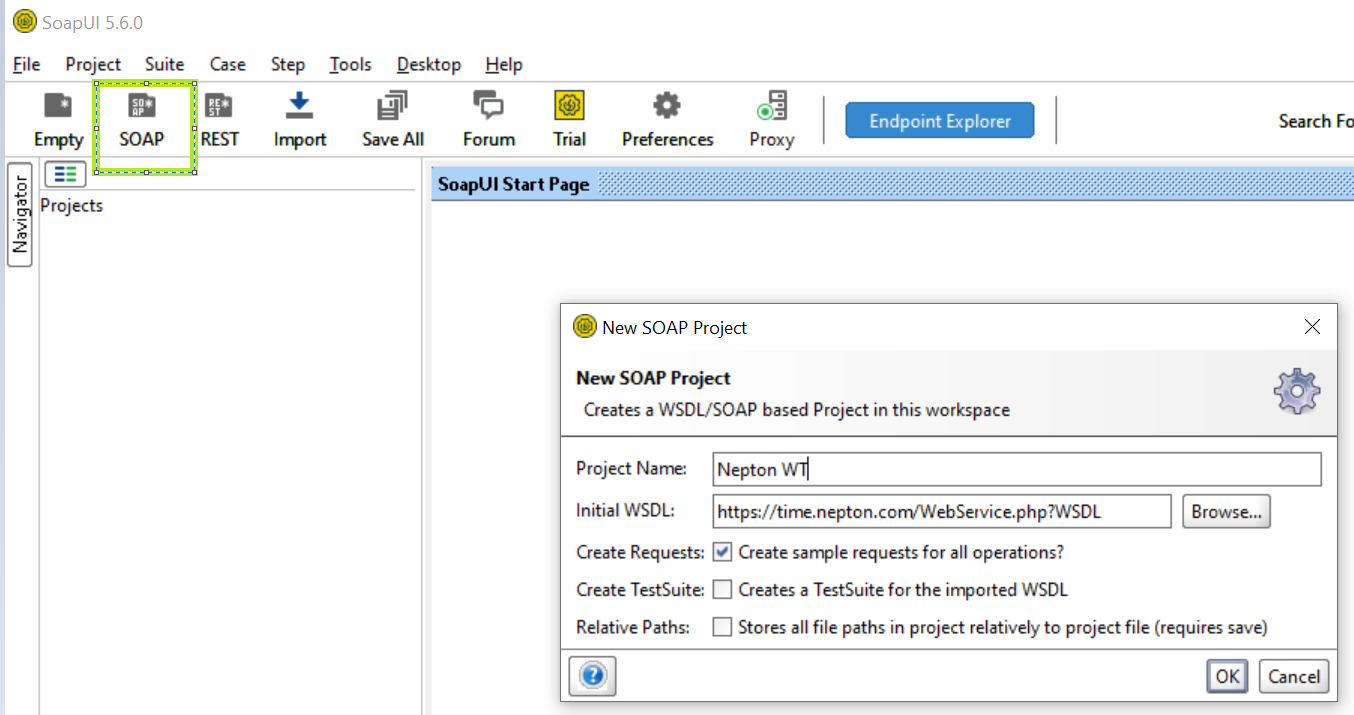The width and height of the screenshot is (1354, 715).
Task: Create a new Empty project from toolbar
Action: tap(58, 120)
